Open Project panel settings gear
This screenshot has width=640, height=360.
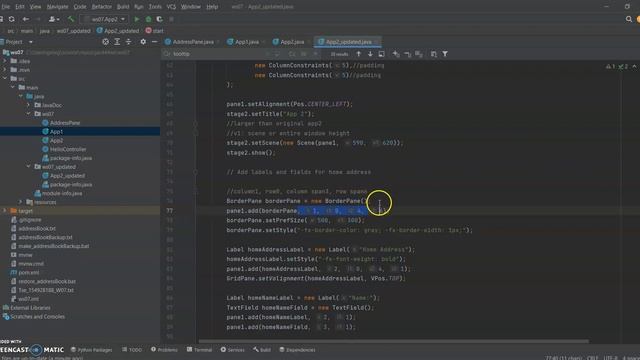pos(143,42)
